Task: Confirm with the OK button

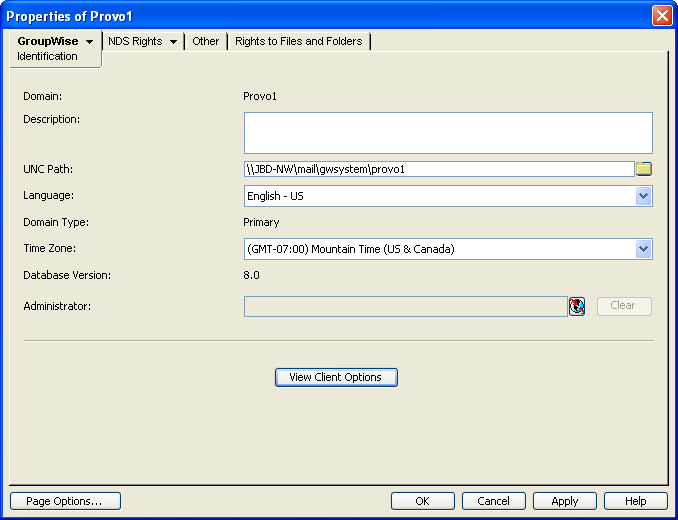Action: tap(422, 501)
